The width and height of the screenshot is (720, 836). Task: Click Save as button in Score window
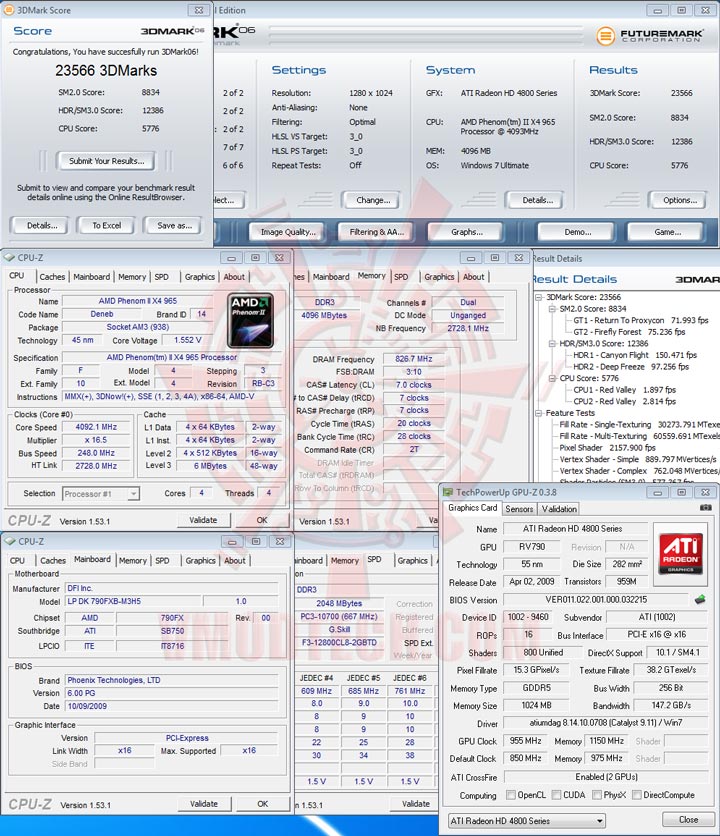174,226
